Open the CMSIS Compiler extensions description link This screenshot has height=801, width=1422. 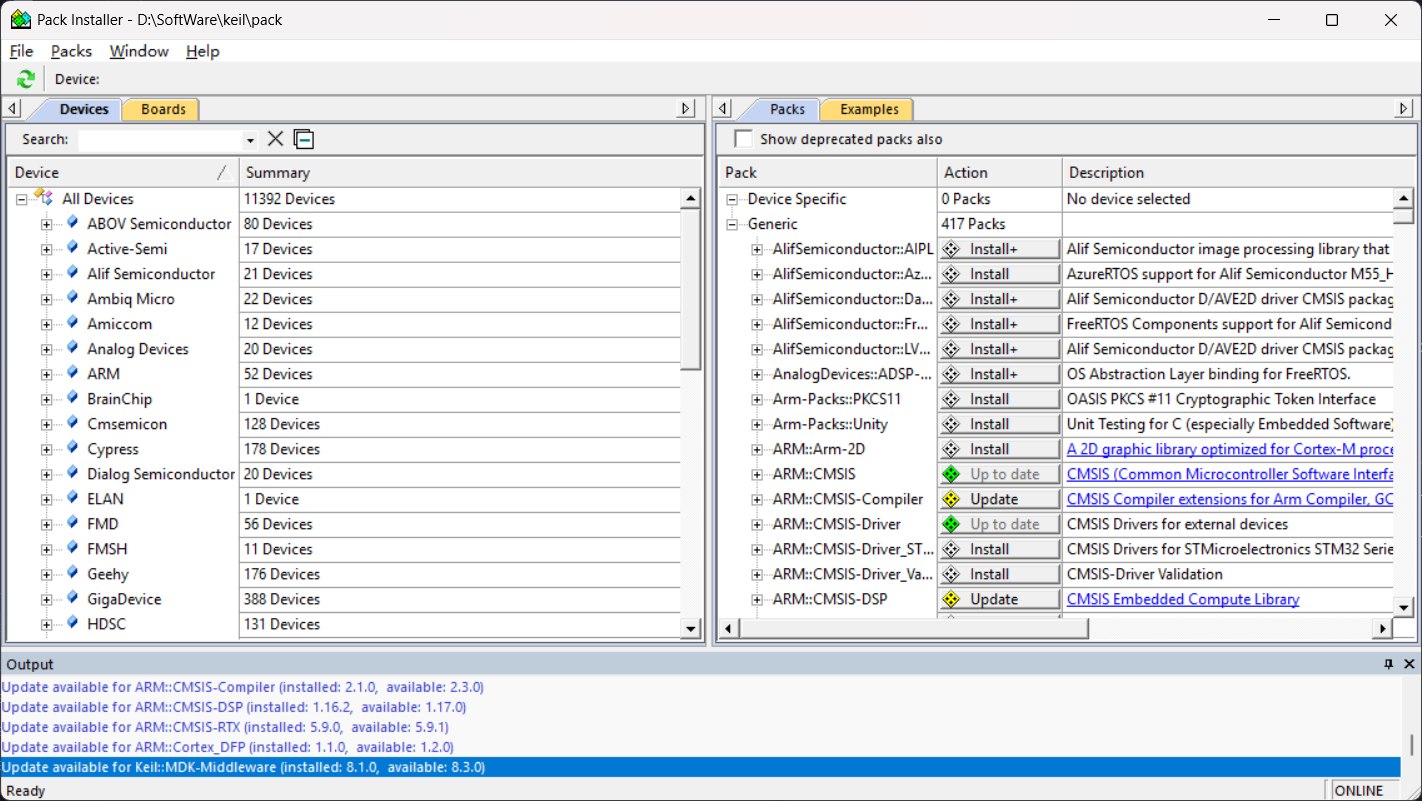coord(1230,499)
